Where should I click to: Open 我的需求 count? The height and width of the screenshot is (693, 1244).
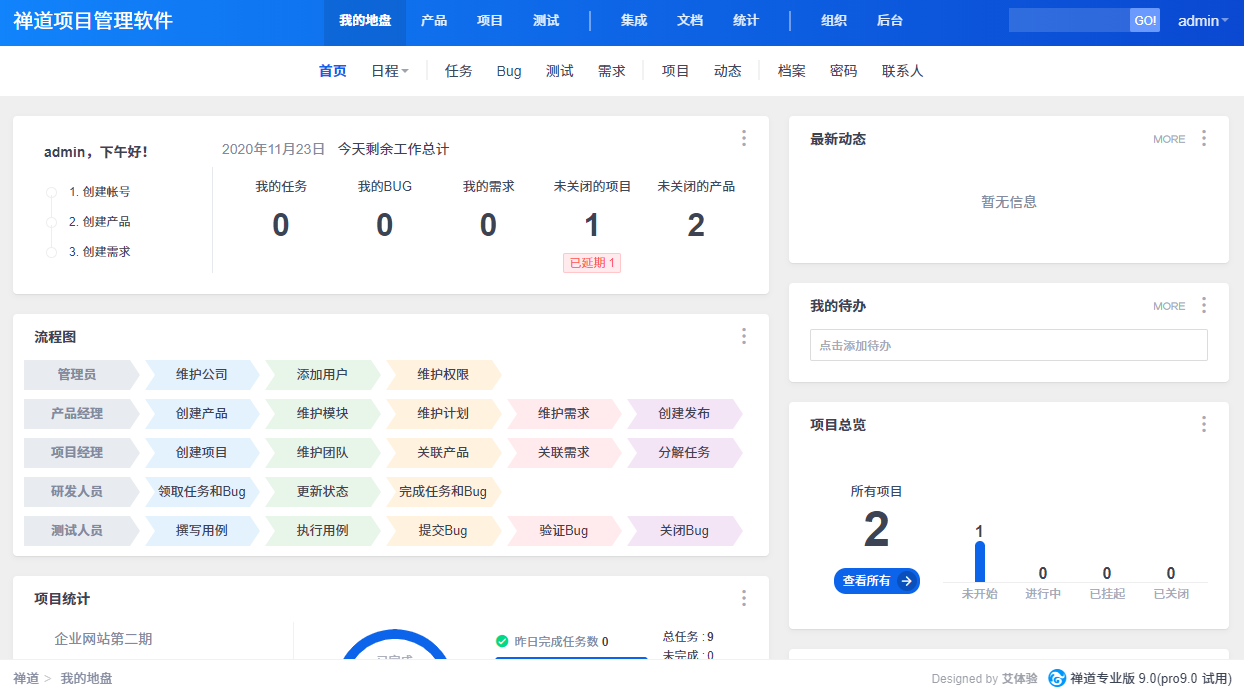pos(488,226)
